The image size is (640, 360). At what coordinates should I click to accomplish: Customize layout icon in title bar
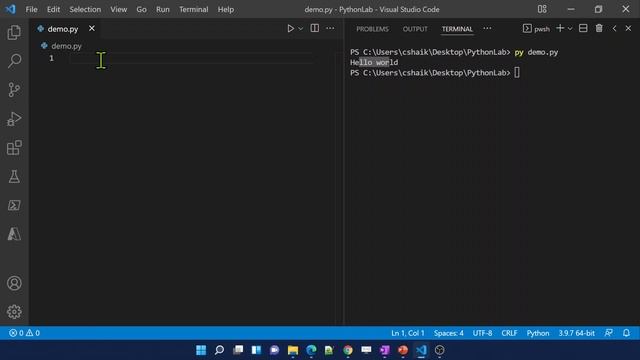click(542, 9)
